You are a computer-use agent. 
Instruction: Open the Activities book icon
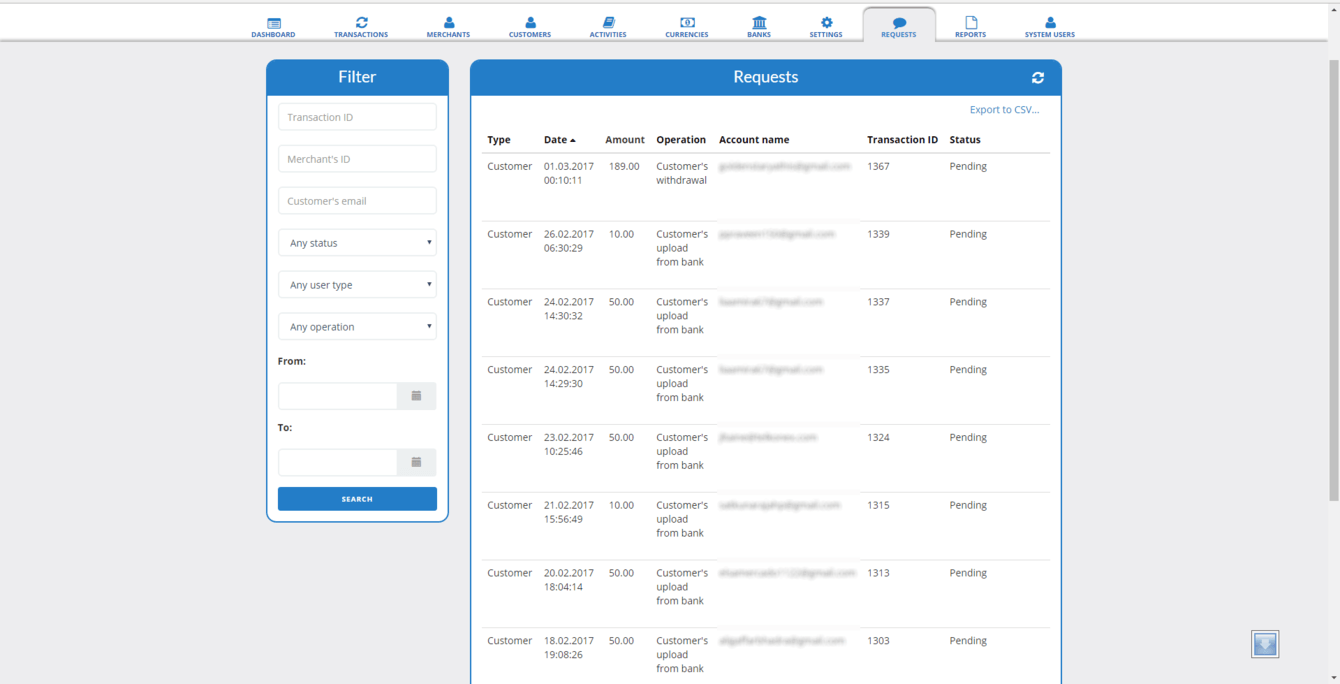[608, 23]
